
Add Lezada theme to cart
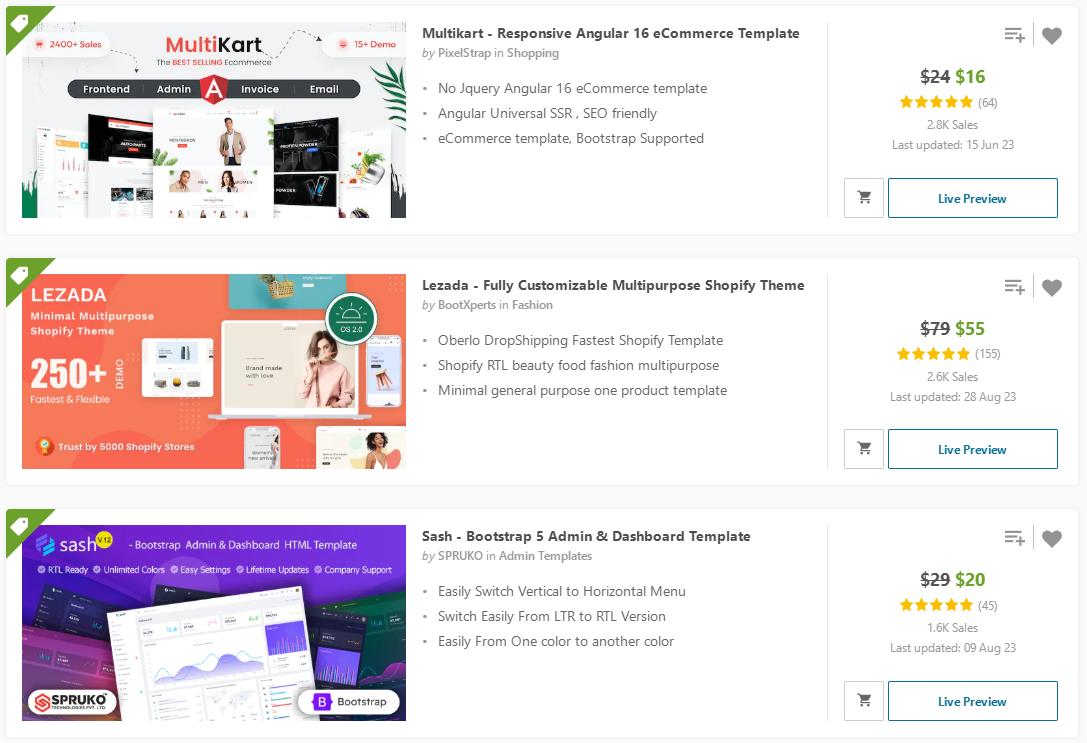tap(864, 449)
